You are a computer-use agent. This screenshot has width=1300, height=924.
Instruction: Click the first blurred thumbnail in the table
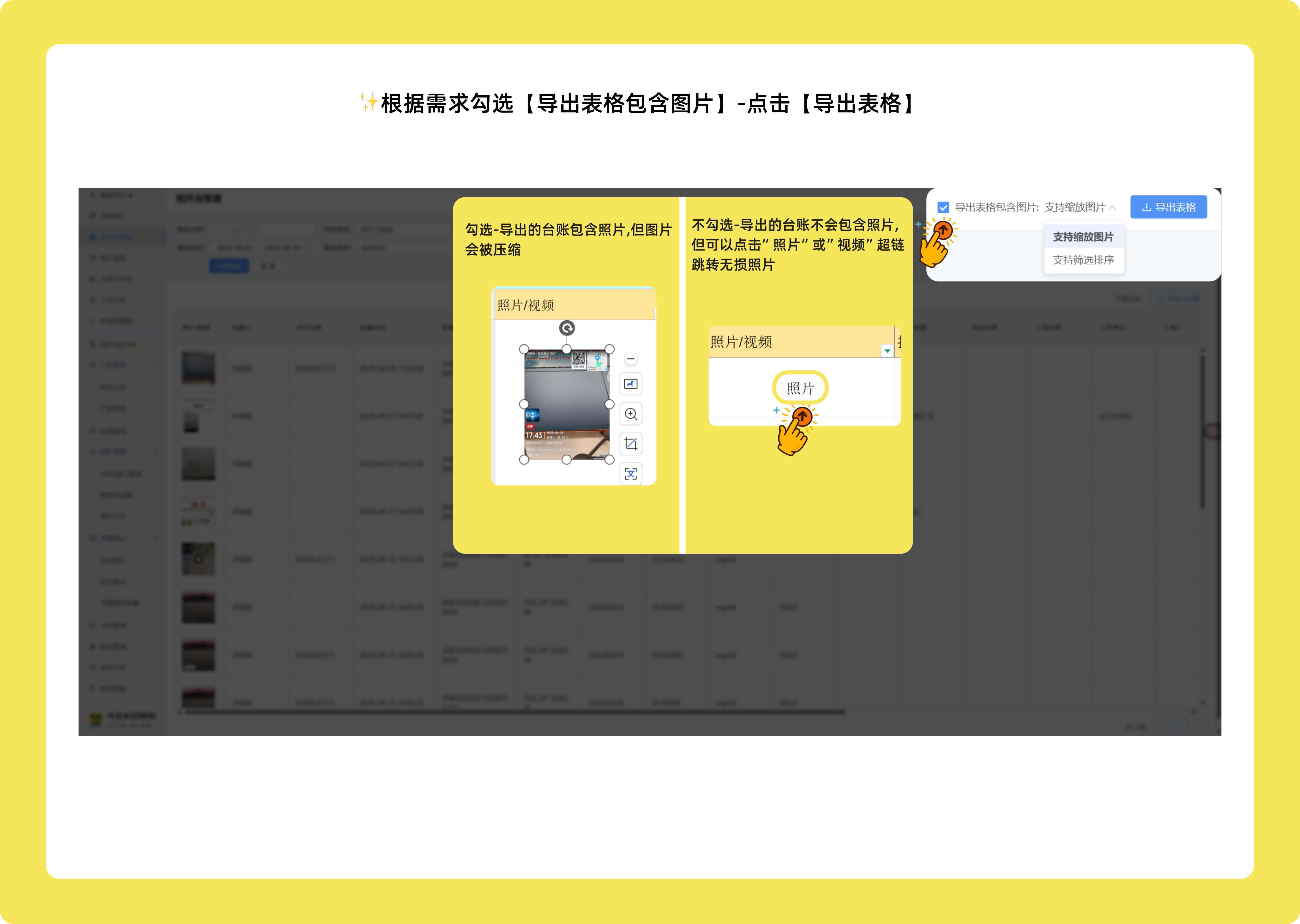[198, 367]
